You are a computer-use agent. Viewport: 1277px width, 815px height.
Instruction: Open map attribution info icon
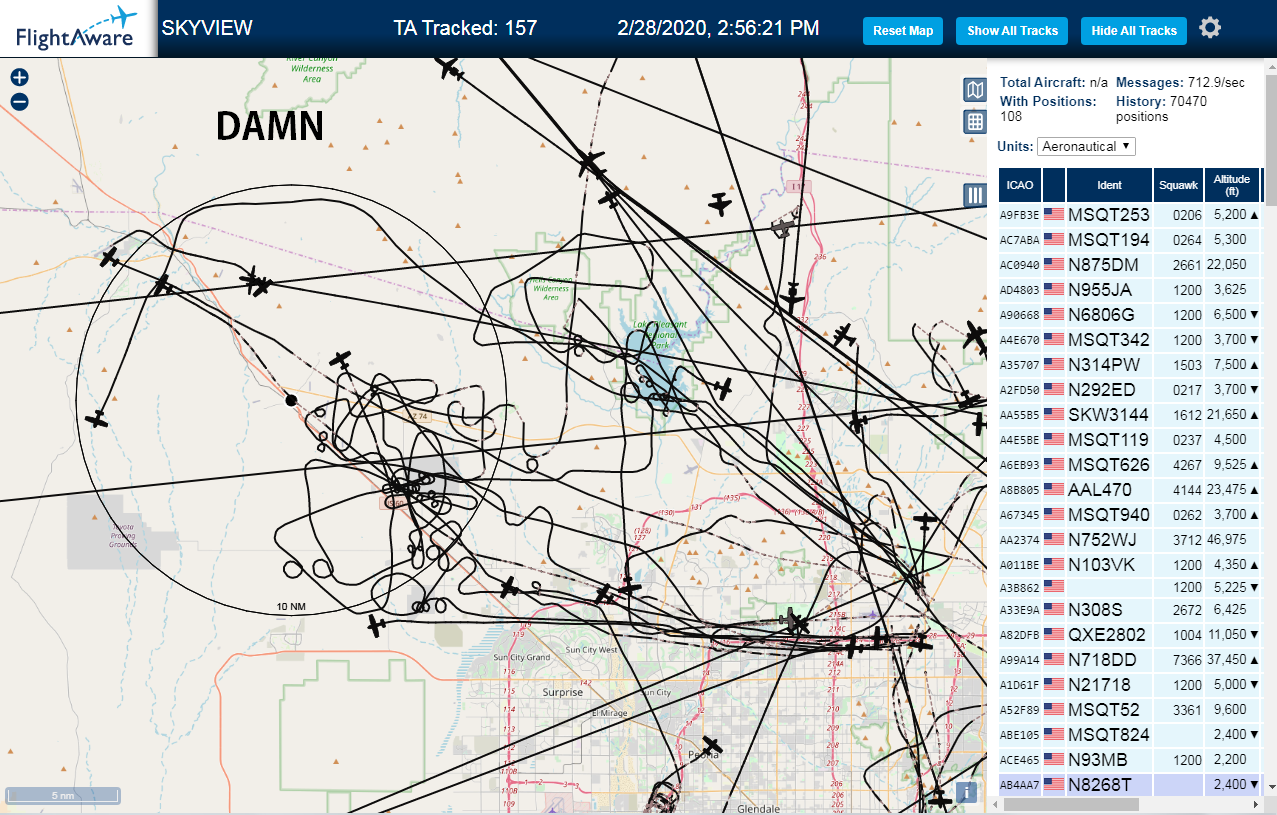click(966, 792)
